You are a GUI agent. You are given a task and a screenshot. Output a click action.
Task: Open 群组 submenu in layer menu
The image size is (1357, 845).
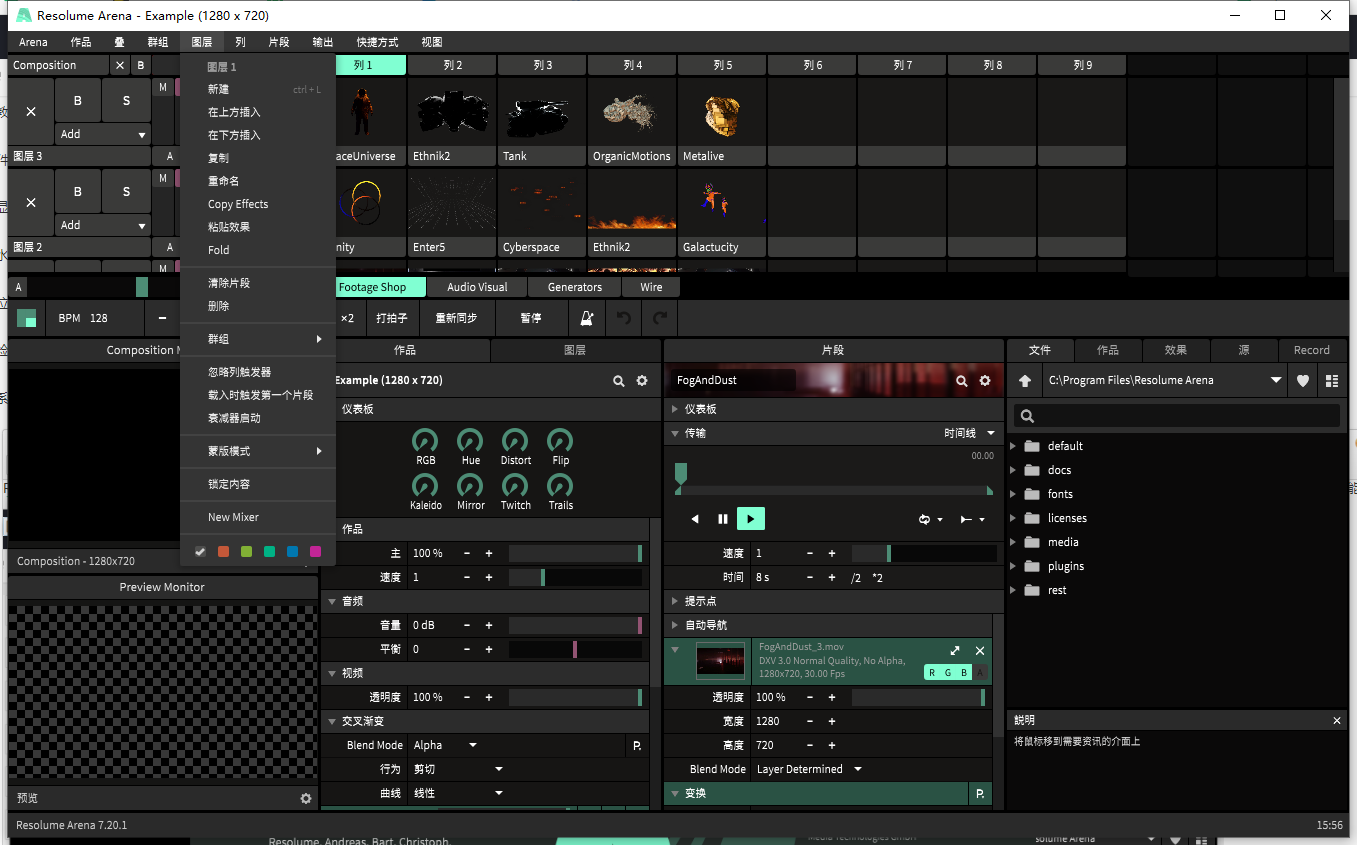coord(258,339)
